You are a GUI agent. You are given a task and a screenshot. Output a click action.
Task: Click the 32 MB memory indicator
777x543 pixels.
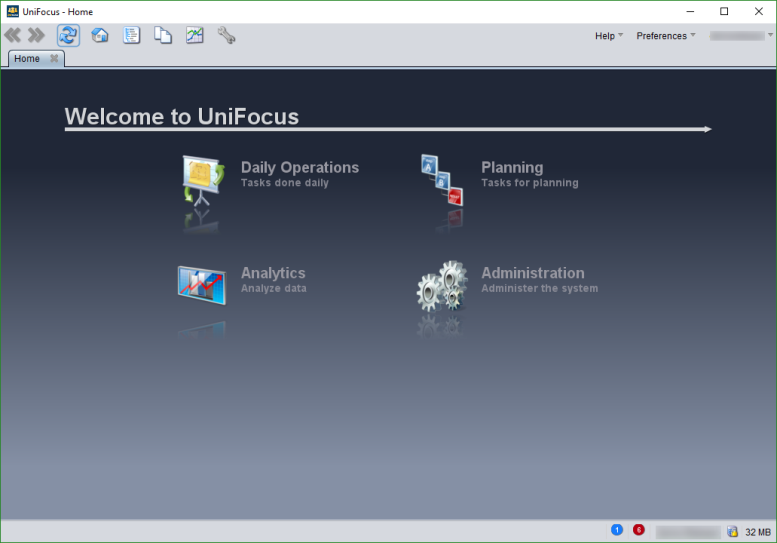(x=758, y=532)
